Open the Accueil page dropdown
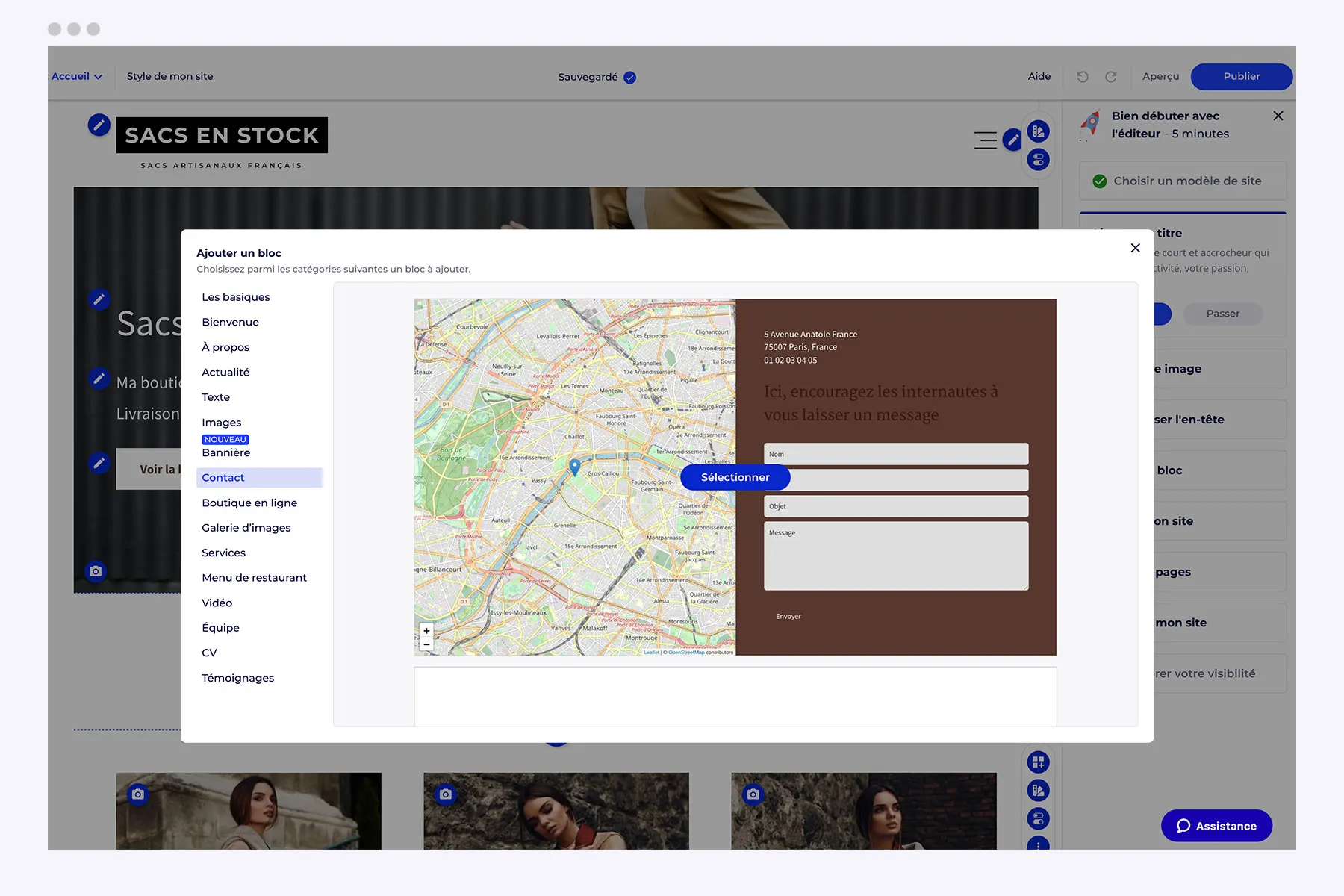This screenshot has height=896, width=1344. click(x=76, y=76)
